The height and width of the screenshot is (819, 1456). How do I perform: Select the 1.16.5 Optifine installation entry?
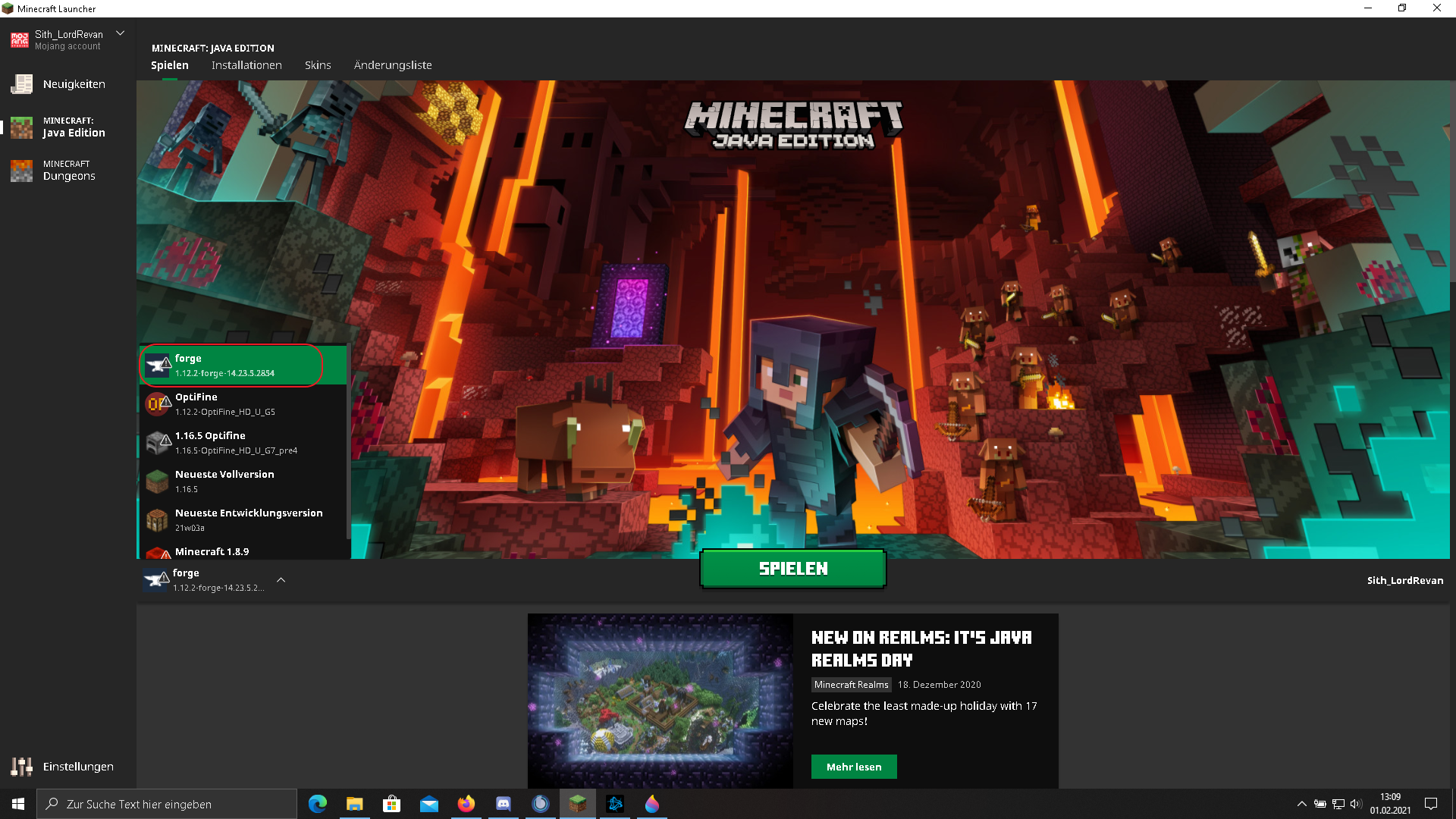tap(243, 443)
